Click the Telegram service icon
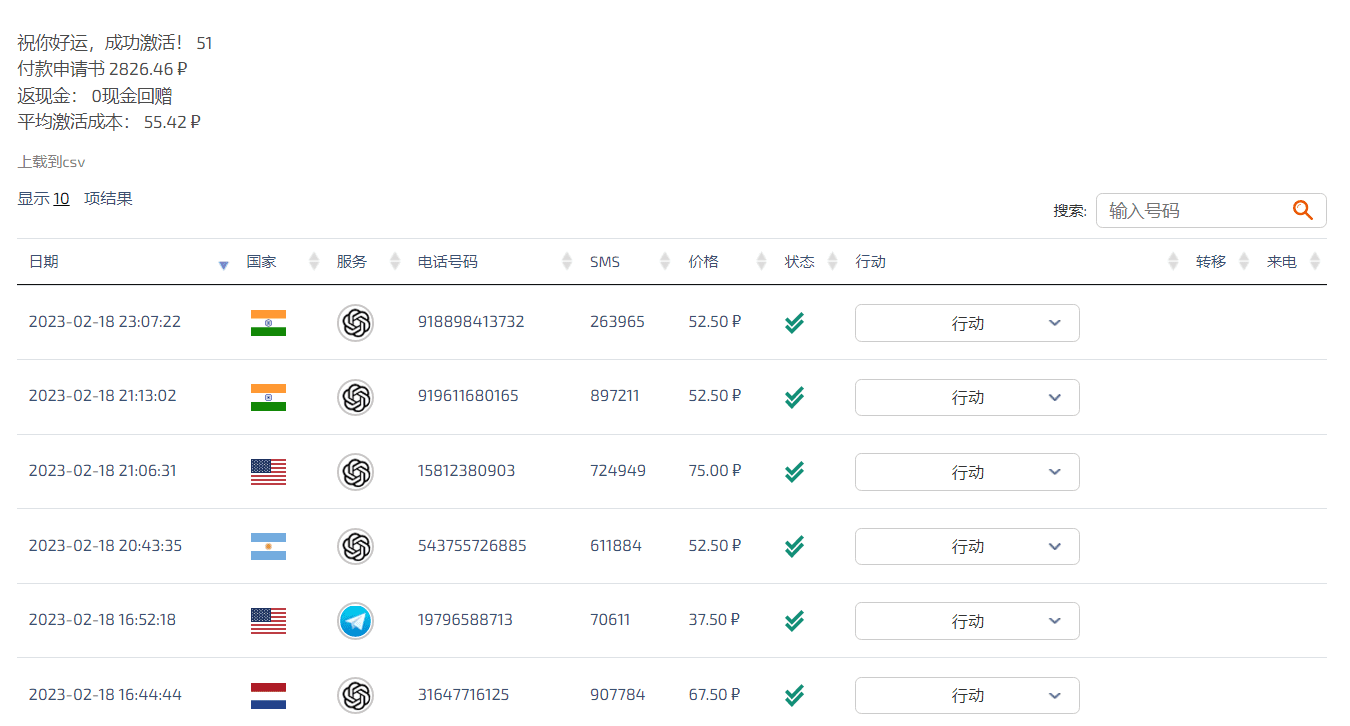 coord(355,621)
